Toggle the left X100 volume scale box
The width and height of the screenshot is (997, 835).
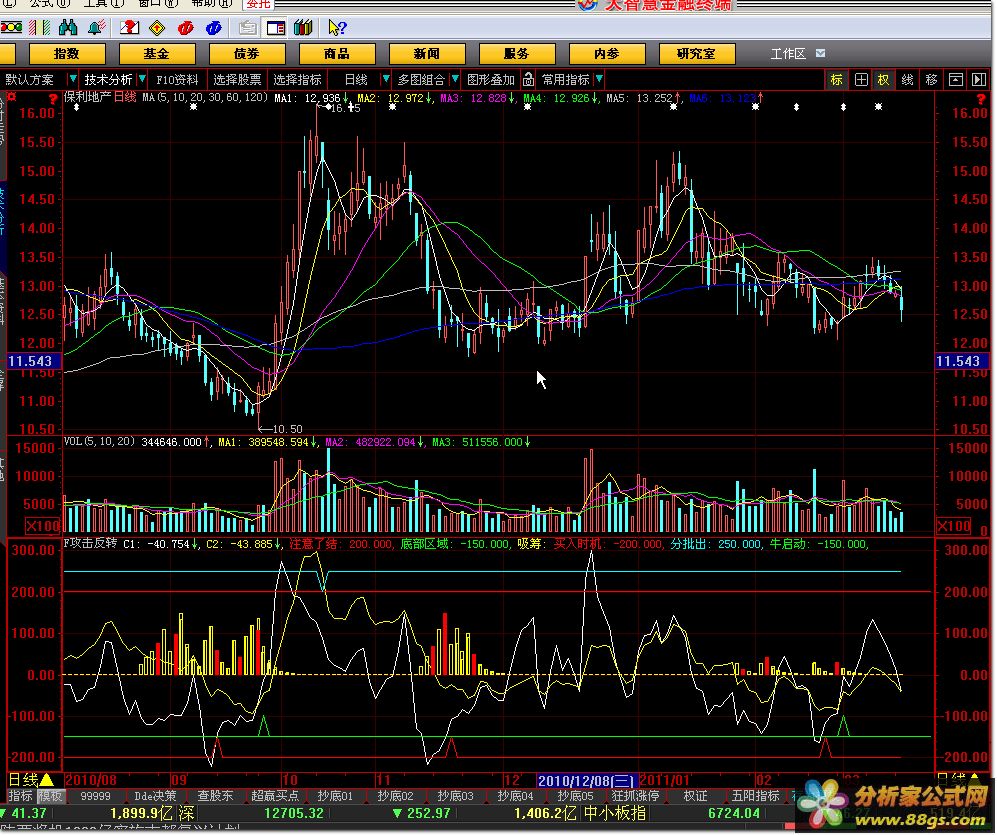pyautogui.click(x=43, y=526)
